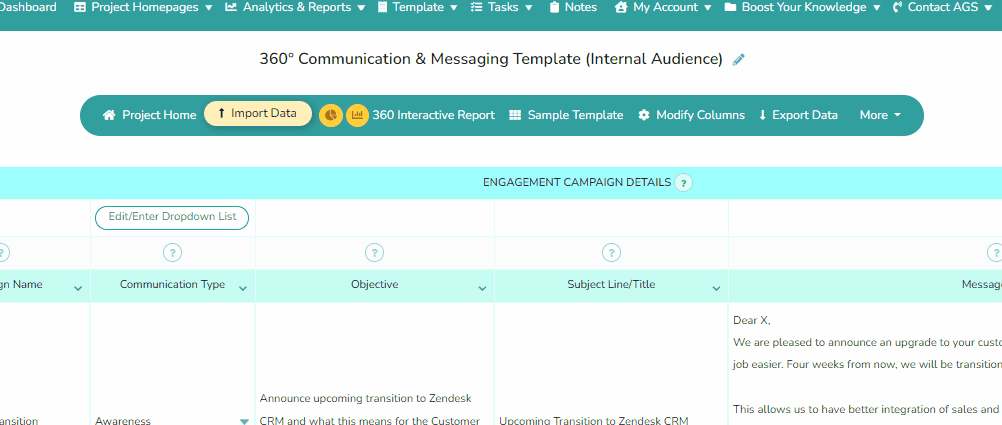Open Campaign Name column dropdown arrow
The image size is (1002, 425).
pos(78,289)
